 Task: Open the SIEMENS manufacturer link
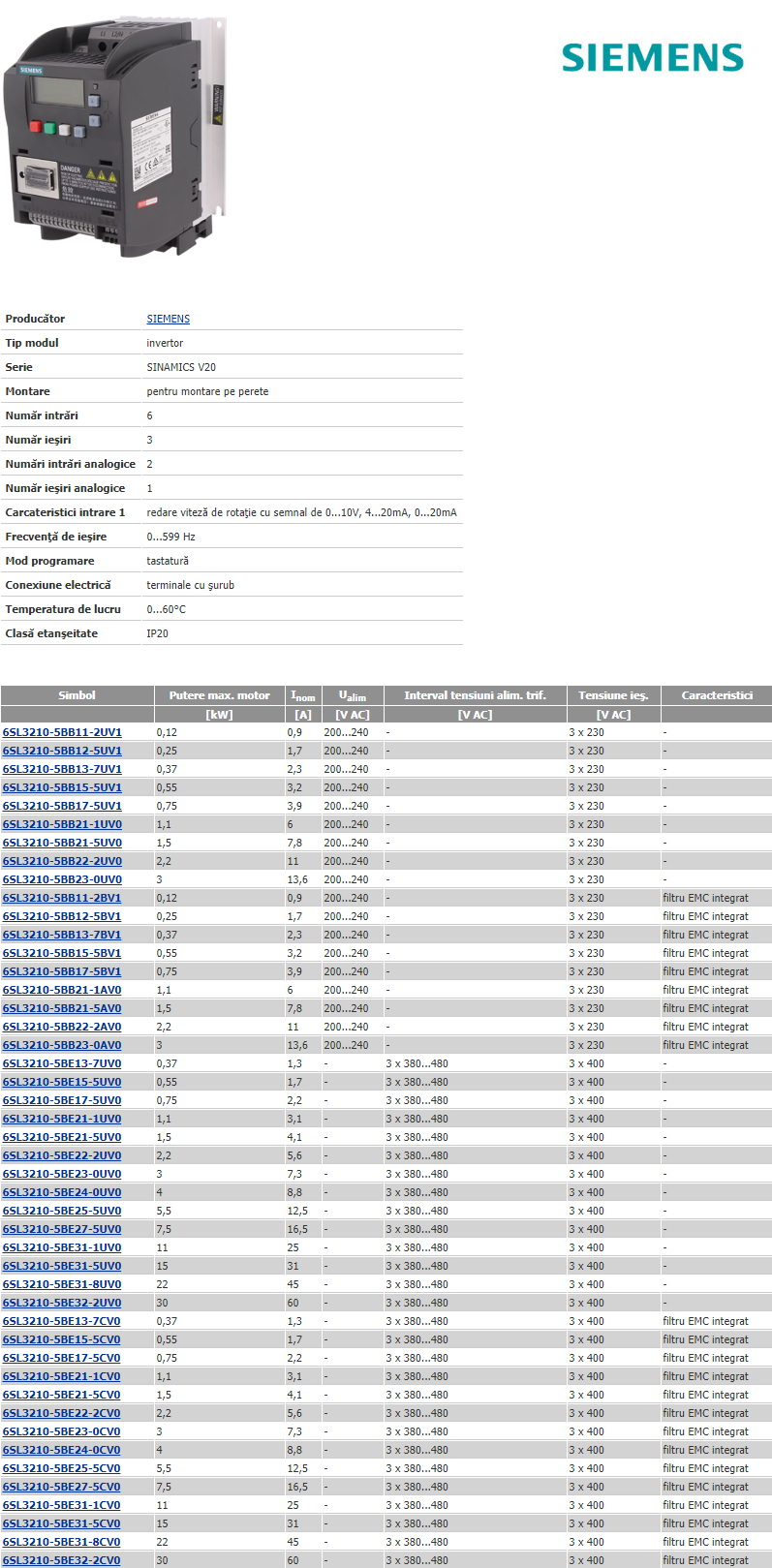coord(169,319)
